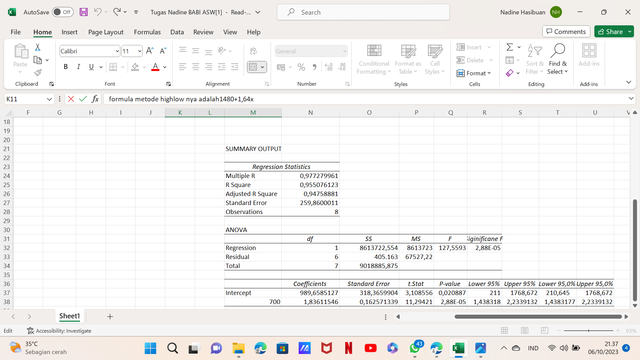
Task: Open Format as Table gallery
Action: click(x=408, y=60)
